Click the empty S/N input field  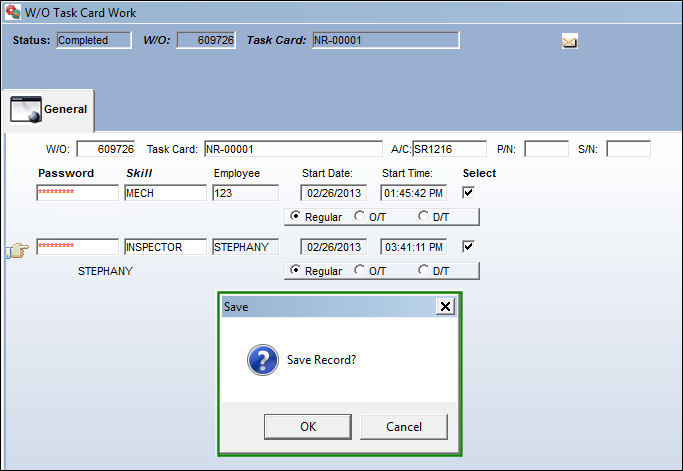click(x=628, y=149)
